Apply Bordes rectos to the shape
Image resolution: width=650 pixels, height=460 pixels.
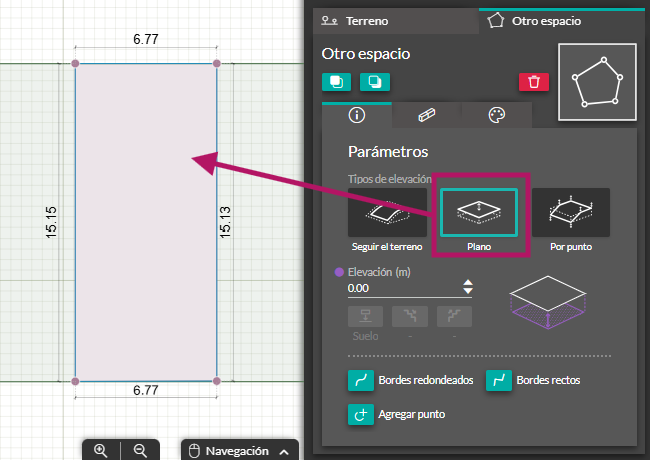point(499,380)
